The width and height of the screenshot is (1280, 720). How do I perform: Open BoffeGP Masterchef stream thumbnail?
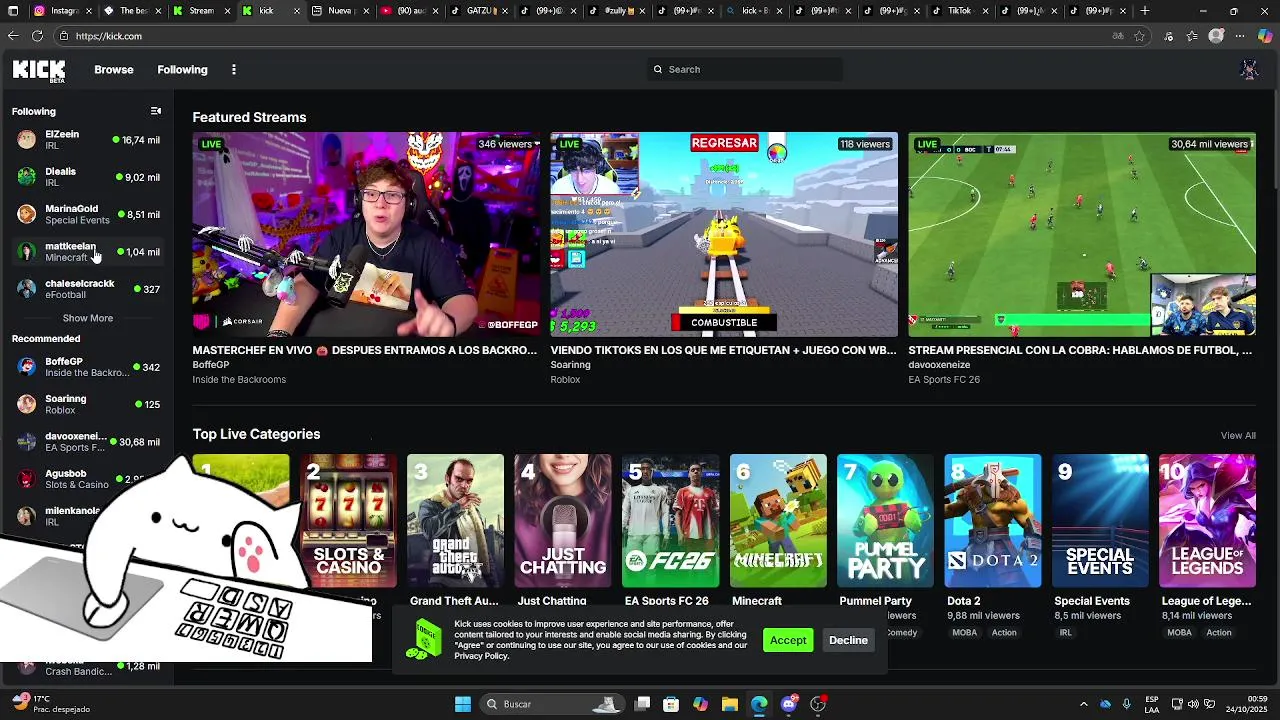click(365, 234)
